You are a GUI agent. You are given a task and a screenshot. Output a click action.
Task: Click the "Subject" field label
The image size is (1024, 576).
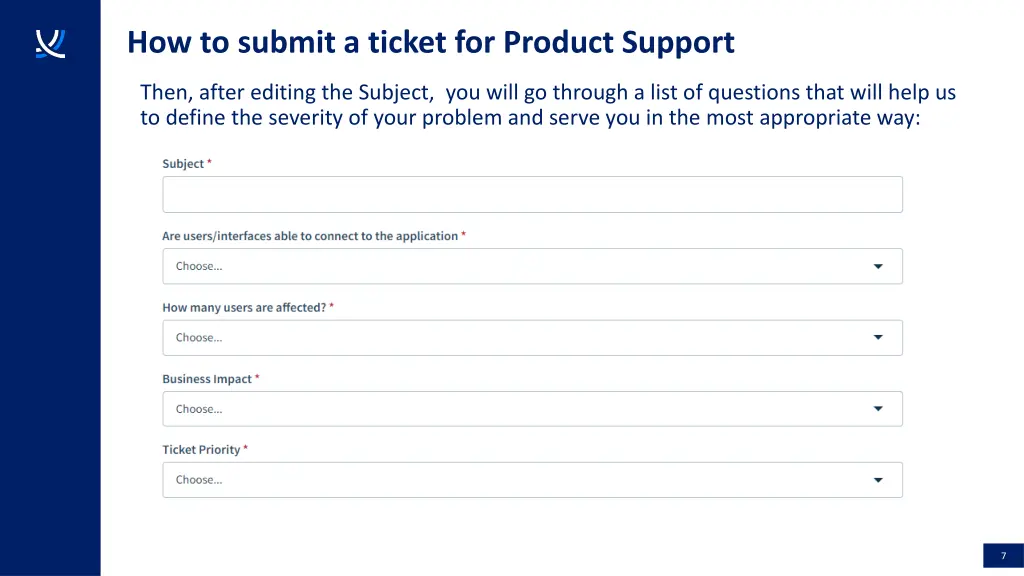click(183, 164)
